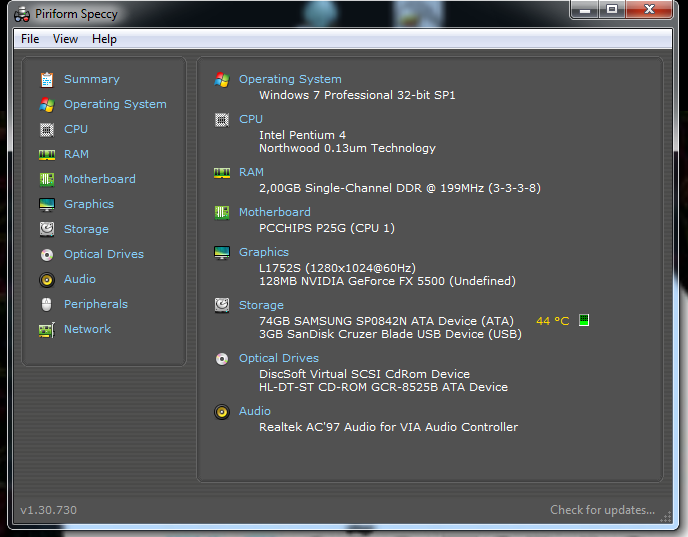
Task: Click 'Intel Pentium 4' text
Action: click(x=302, y=135)
